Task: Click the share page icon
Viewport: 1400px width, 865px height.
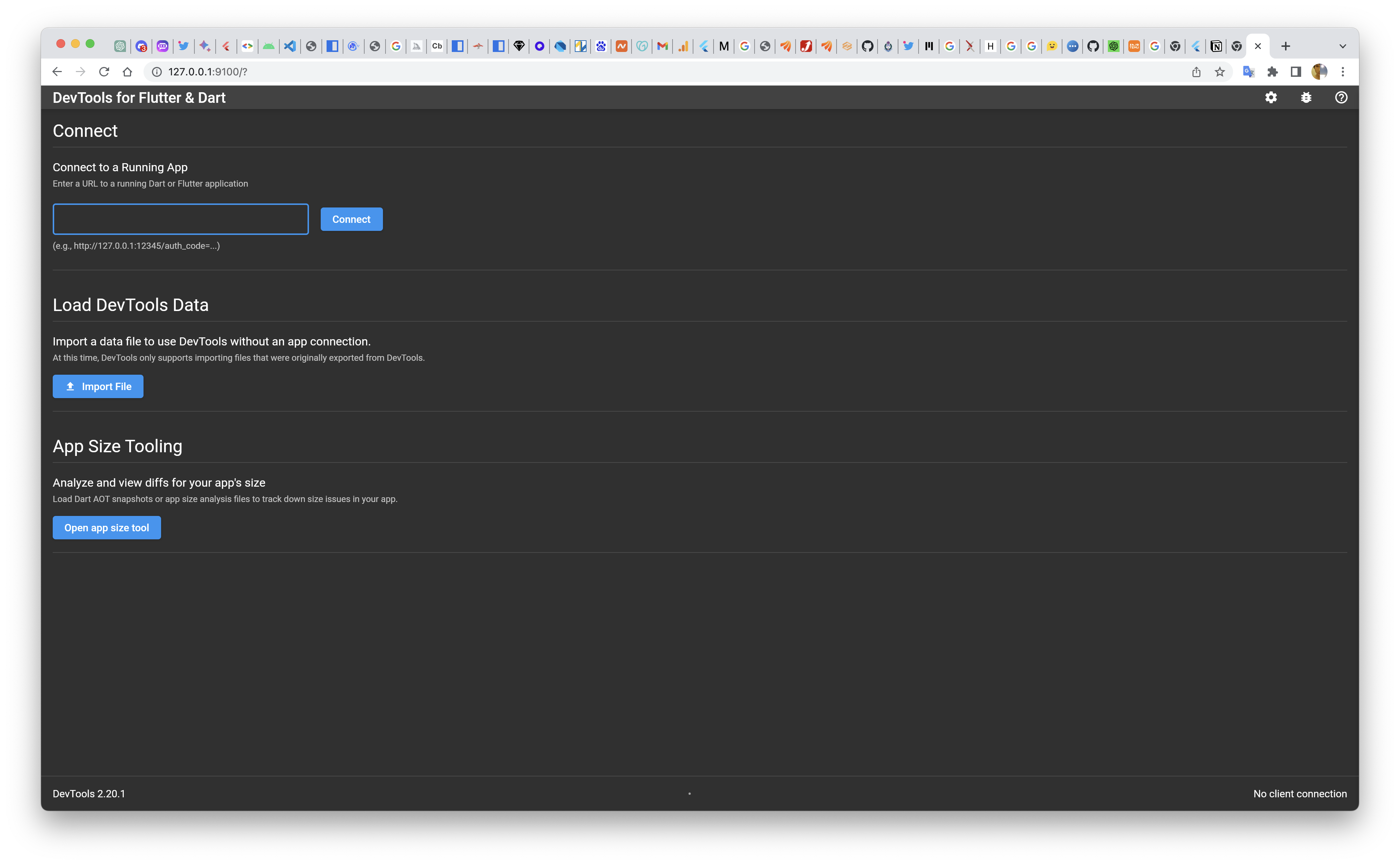Action: pyautogui.click(x=1196, y=71)
